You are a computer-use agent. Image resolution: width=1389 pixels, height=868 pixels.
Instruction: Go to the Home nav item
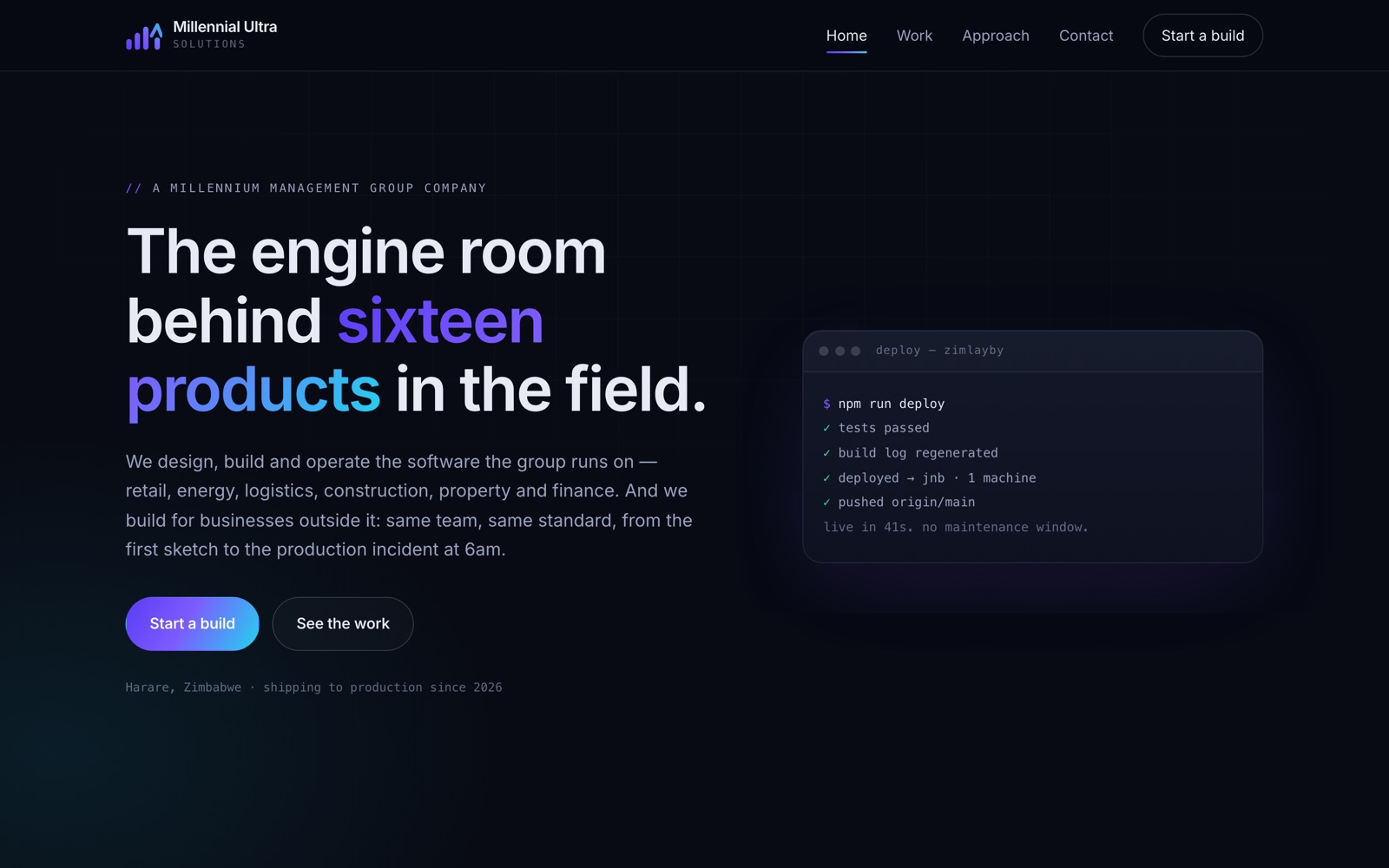coord(846,36)
